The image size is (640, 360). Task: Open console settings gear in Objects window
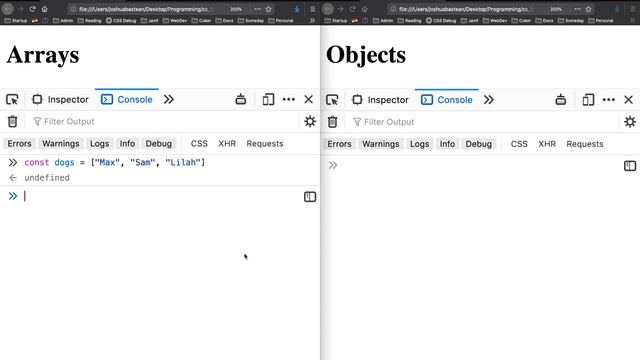[630, 122]
